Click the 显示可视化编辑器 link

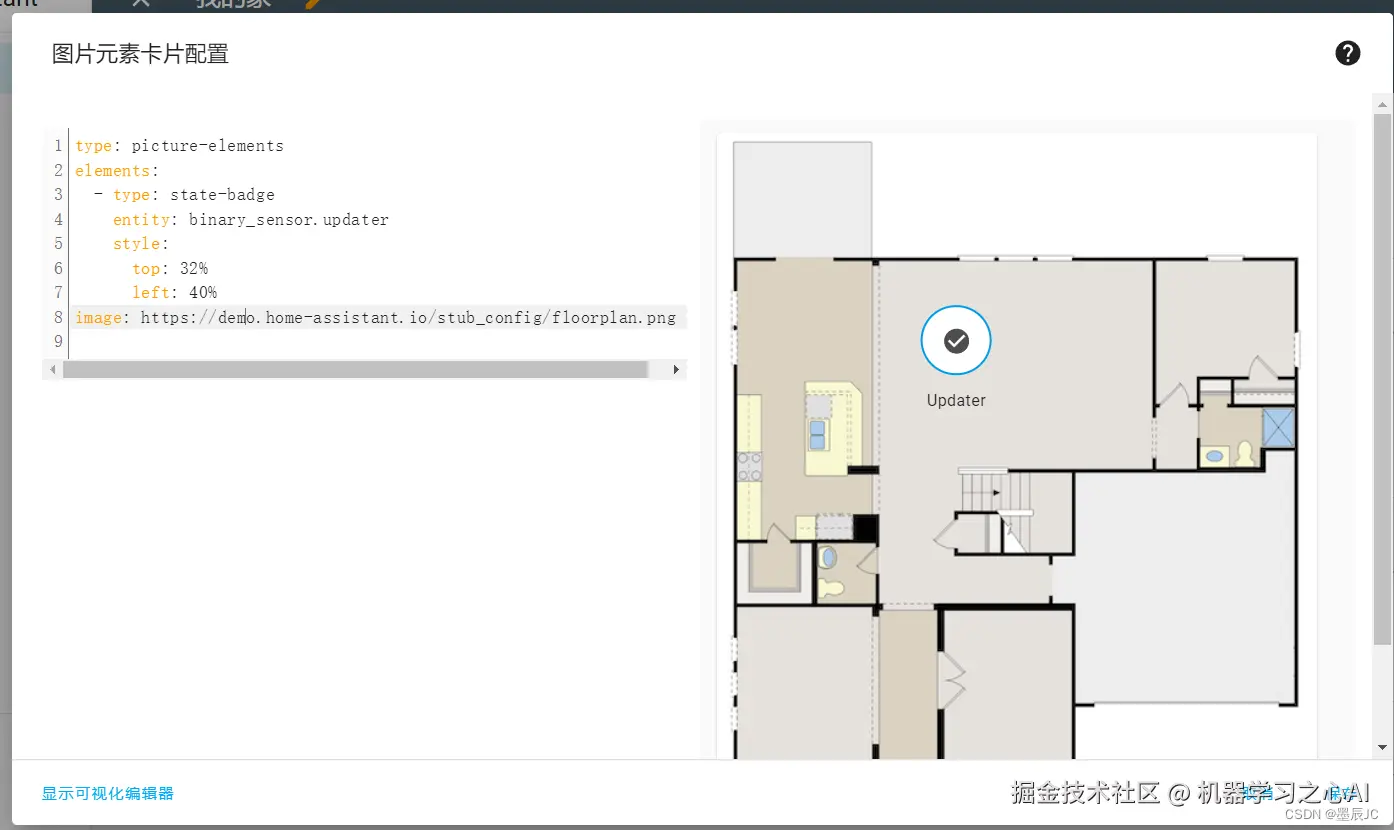(x=108, y=793)
